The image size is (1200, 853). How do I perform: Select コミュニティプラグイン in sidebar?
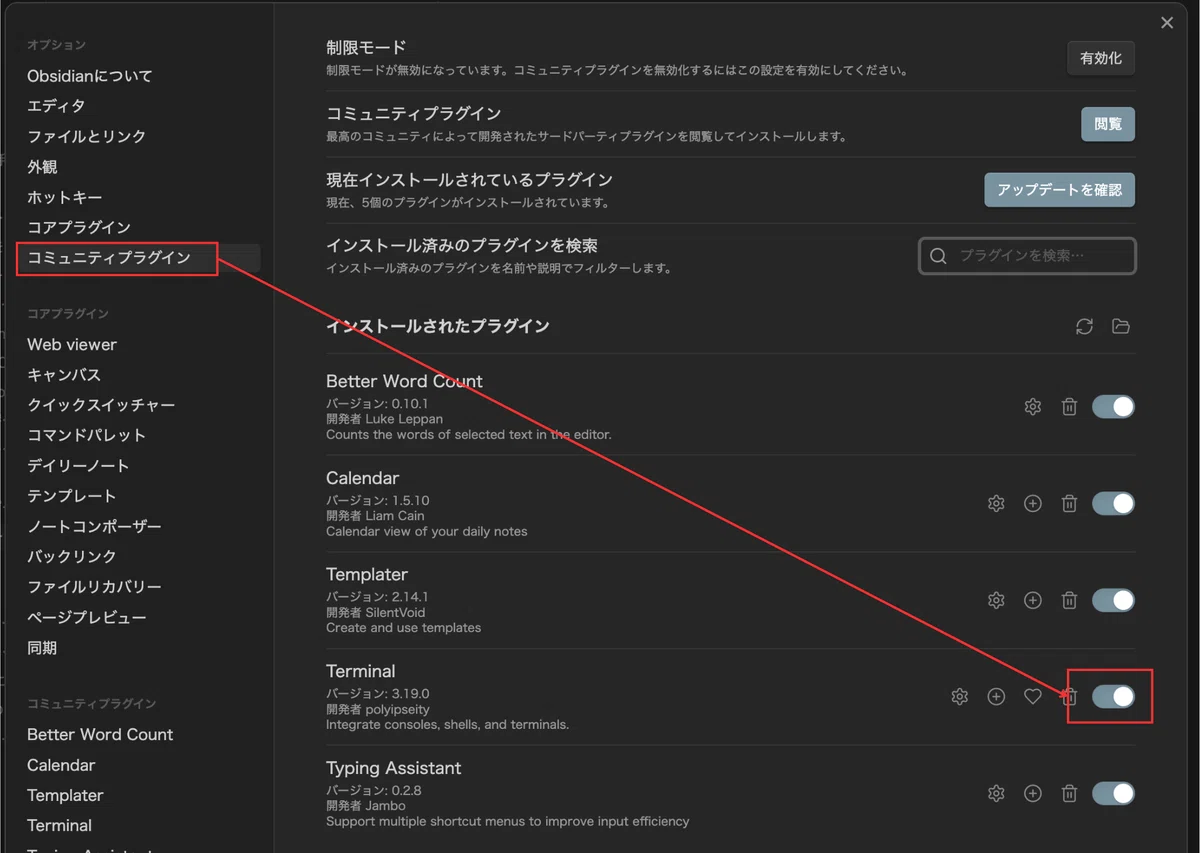(109, 258)
